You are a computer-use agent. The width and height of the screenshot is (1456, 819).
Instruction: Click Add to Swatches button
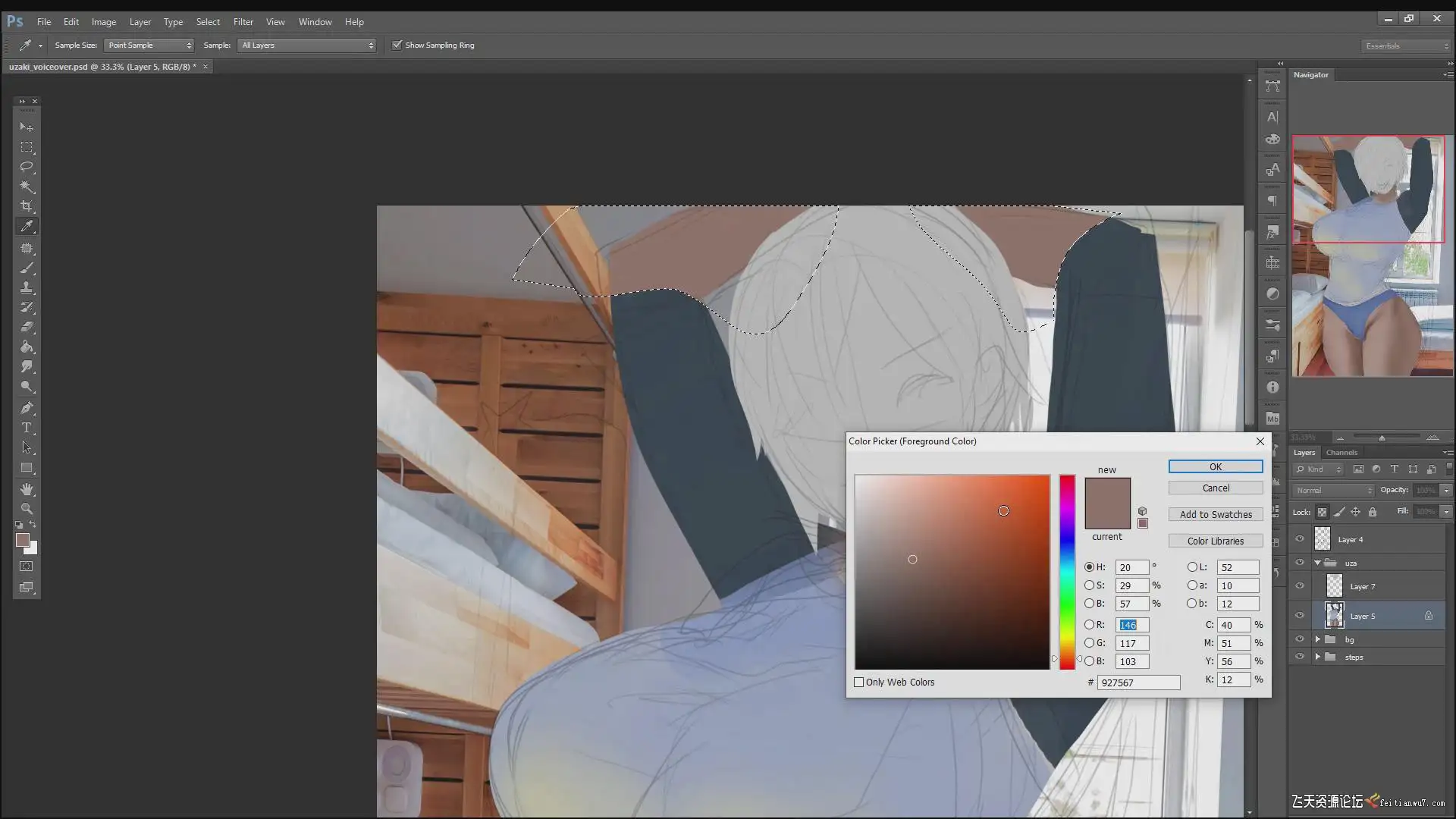coord(1215,514)
